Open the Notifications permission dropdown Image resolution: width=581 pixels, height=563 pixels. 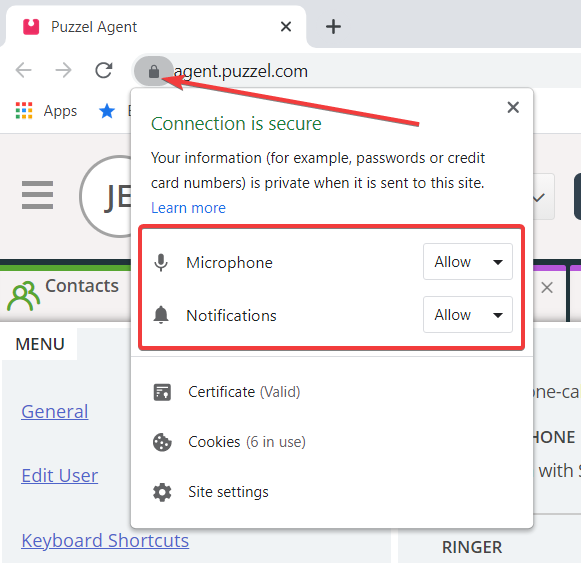coord(468,314)
